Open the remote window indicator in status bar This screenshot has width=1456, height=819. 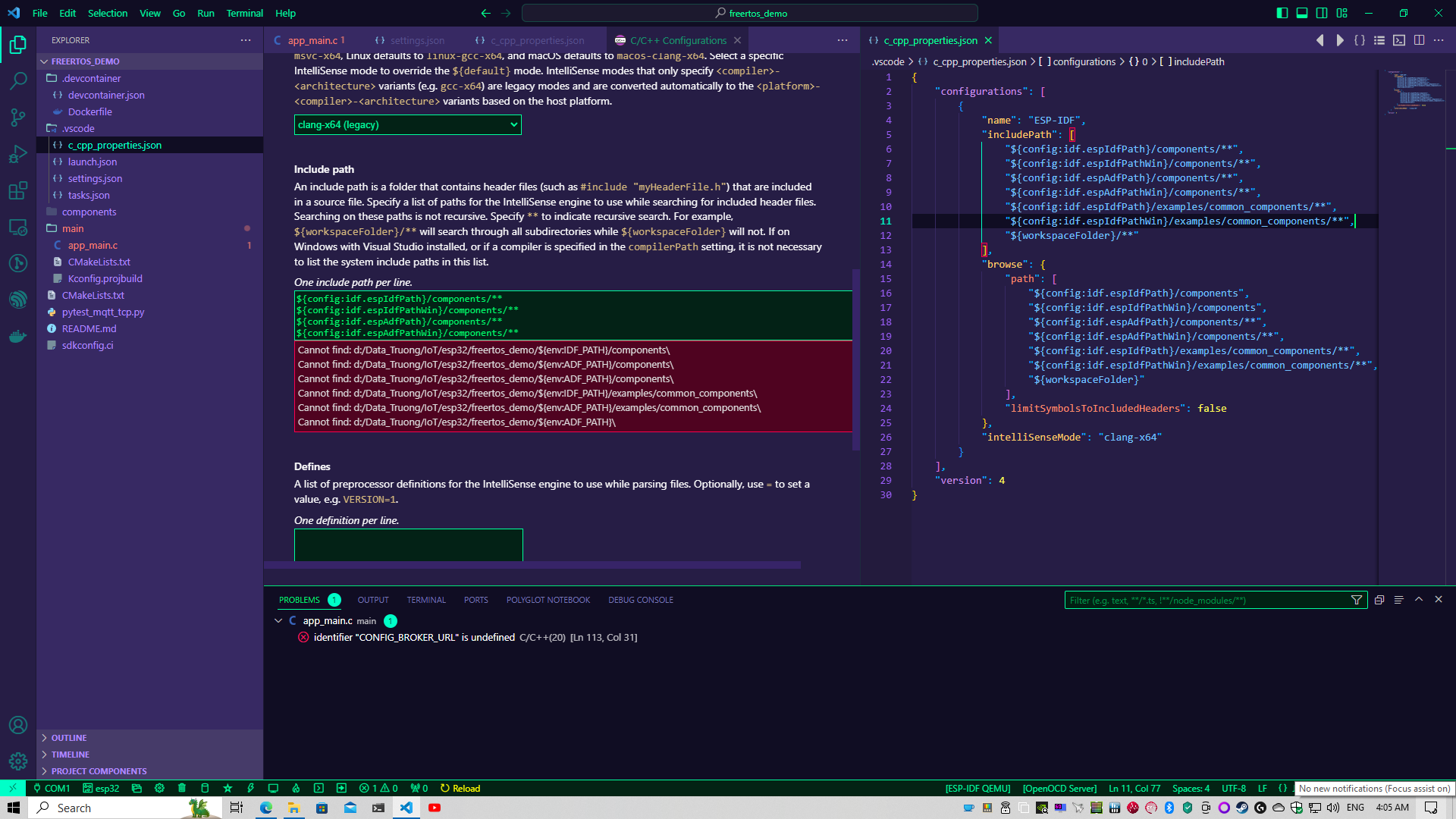(x=12, y=788)
